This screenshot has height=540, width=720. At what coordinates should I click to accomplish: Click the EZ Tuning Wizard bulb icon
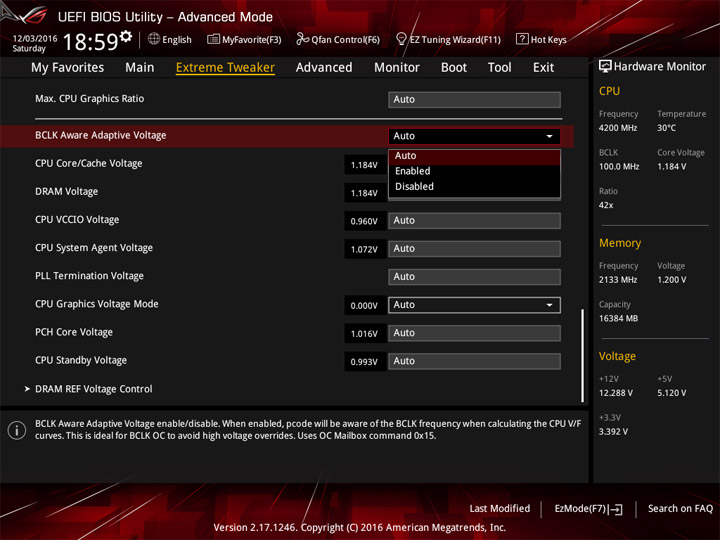pos(401,39)
